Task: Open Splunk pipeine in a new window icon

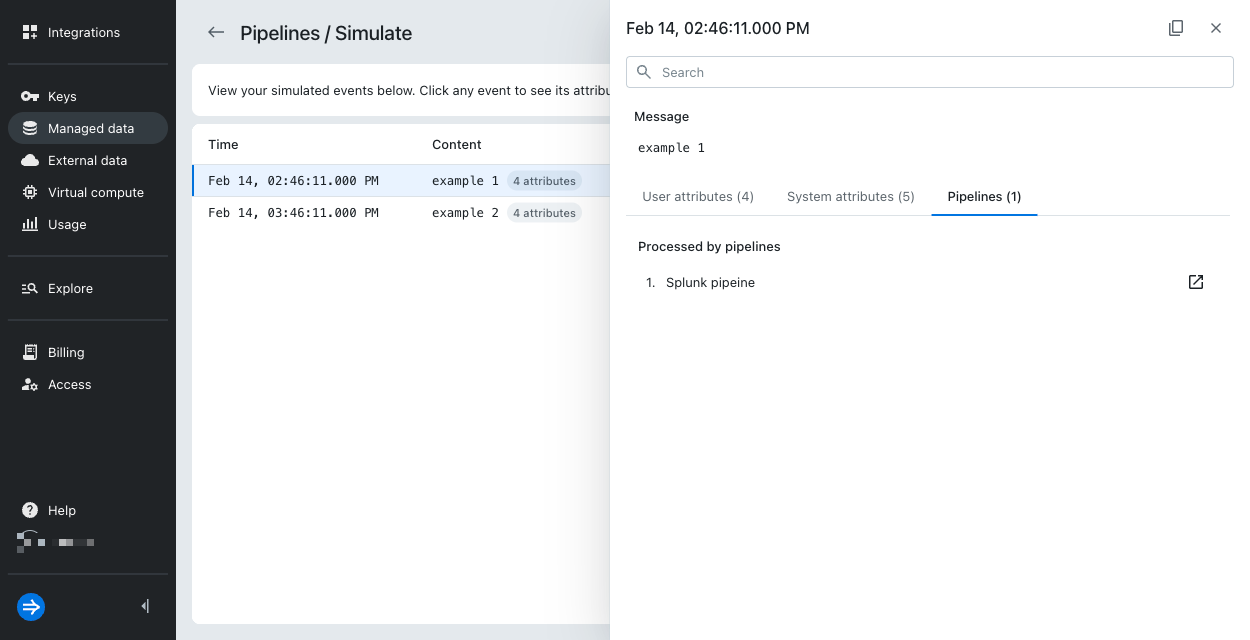Action: click(x=1196, y=282)
